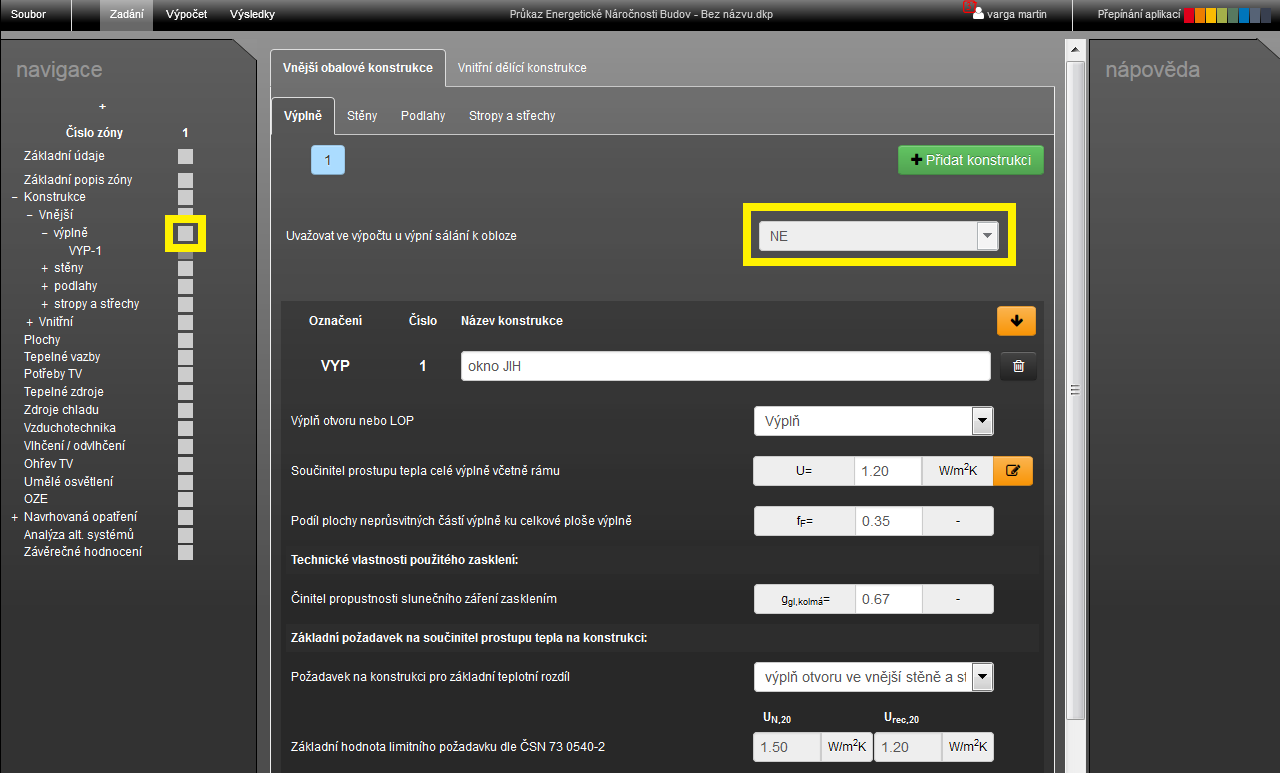Collapse the výplně tree node
This screenshot has height=773, width=1280.
(x=44, y=233)
